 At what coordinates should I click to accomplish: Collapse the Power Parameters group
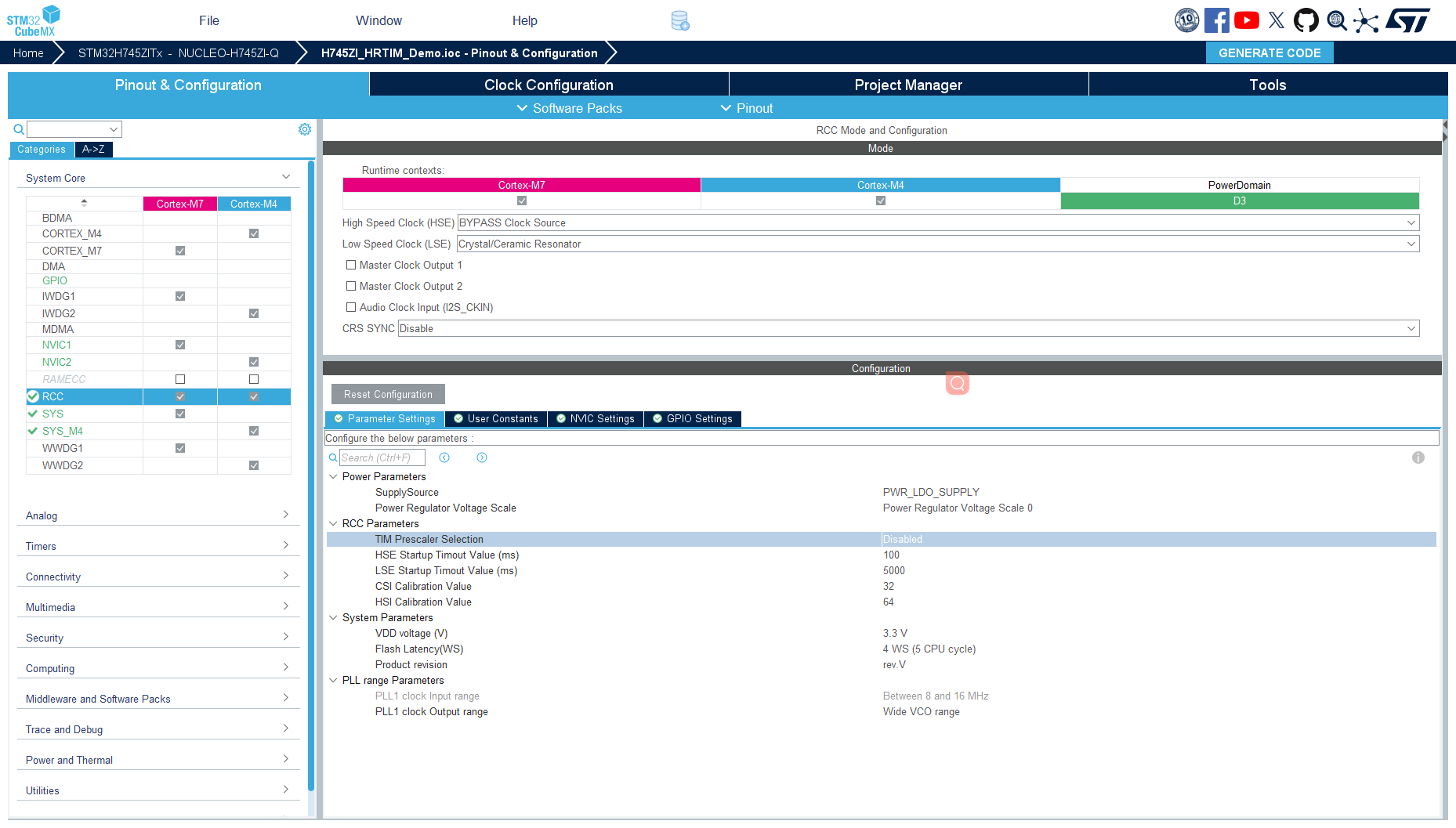(x=333, y=476)
